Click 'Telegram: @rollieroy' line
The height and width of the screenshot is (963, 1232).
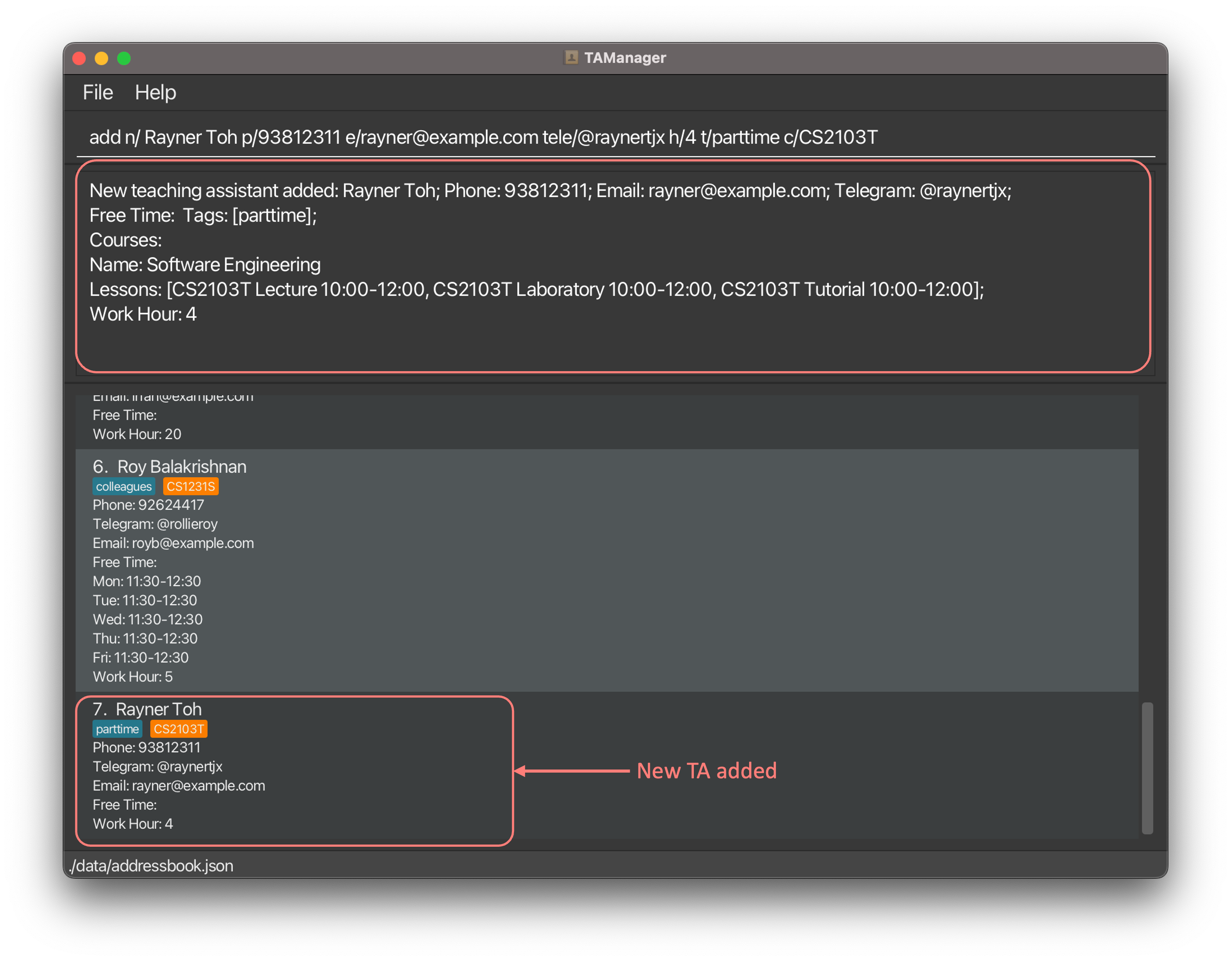(155, 524)
